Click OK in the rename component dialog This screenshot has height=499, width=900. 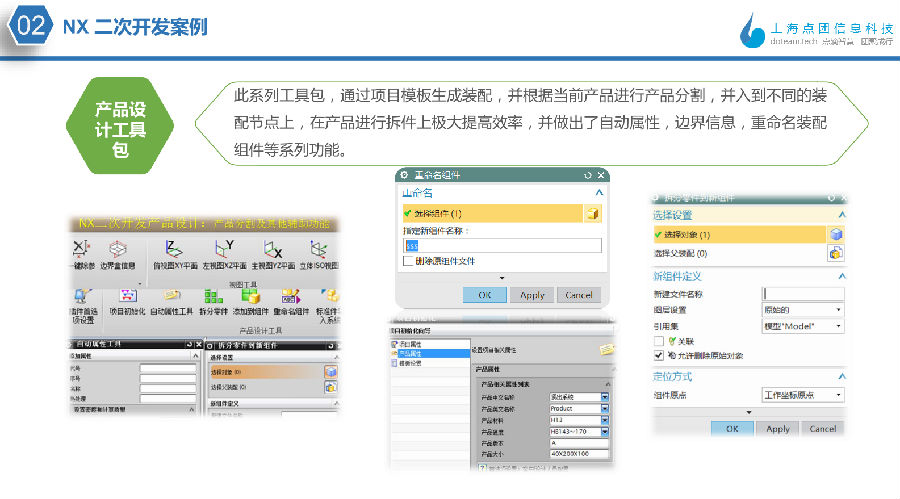(484, 295)
